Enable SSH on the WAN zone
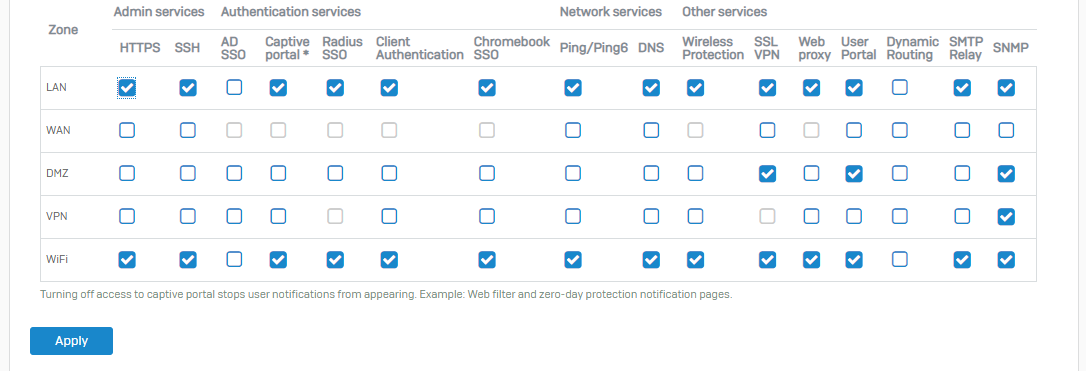Screen dimensions: 1086x371 click(x=188, y=130)
